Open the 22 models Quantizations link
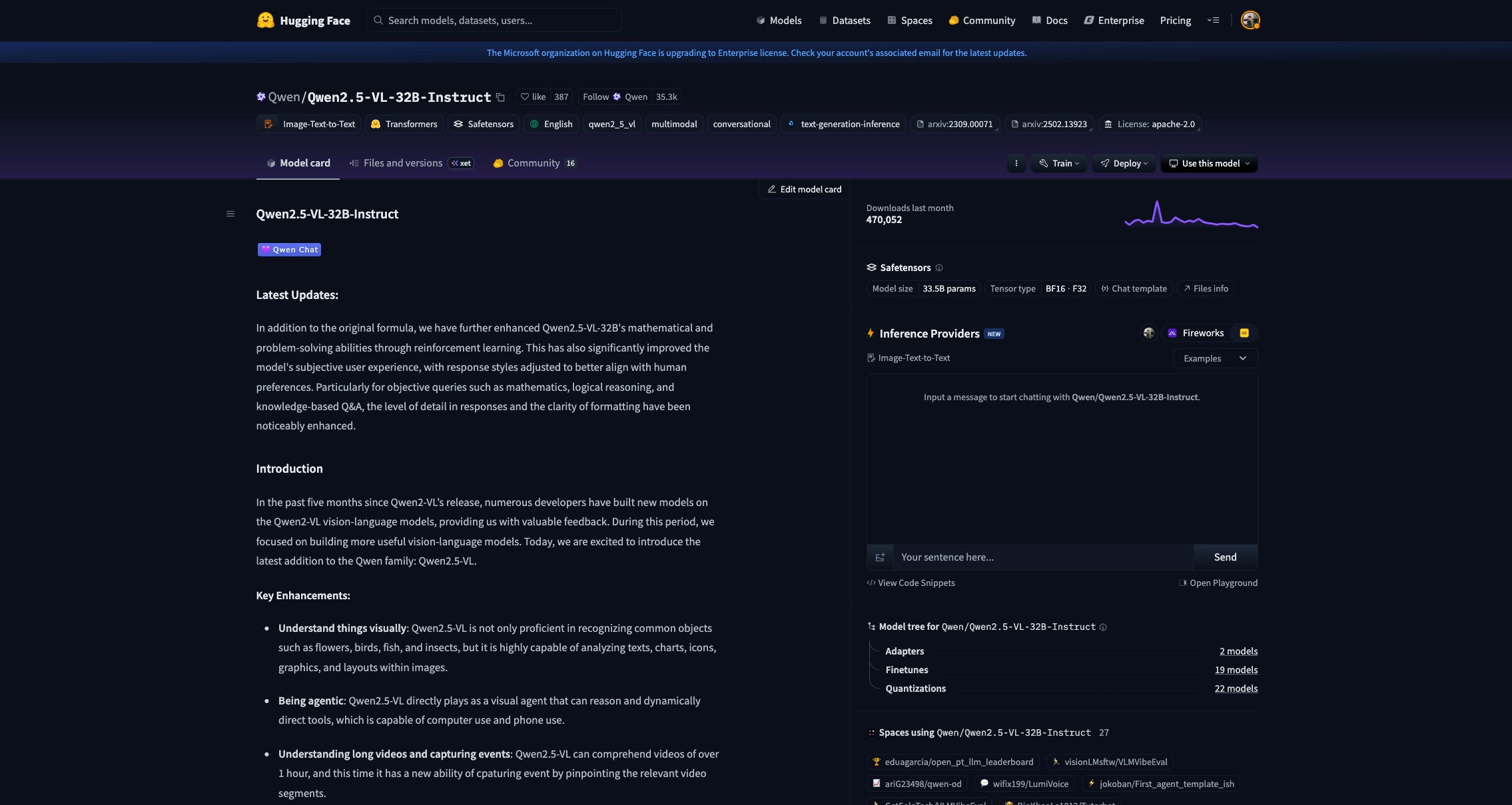The width and height of the screenshot is (1512, 805). [x=1236, y=688]
